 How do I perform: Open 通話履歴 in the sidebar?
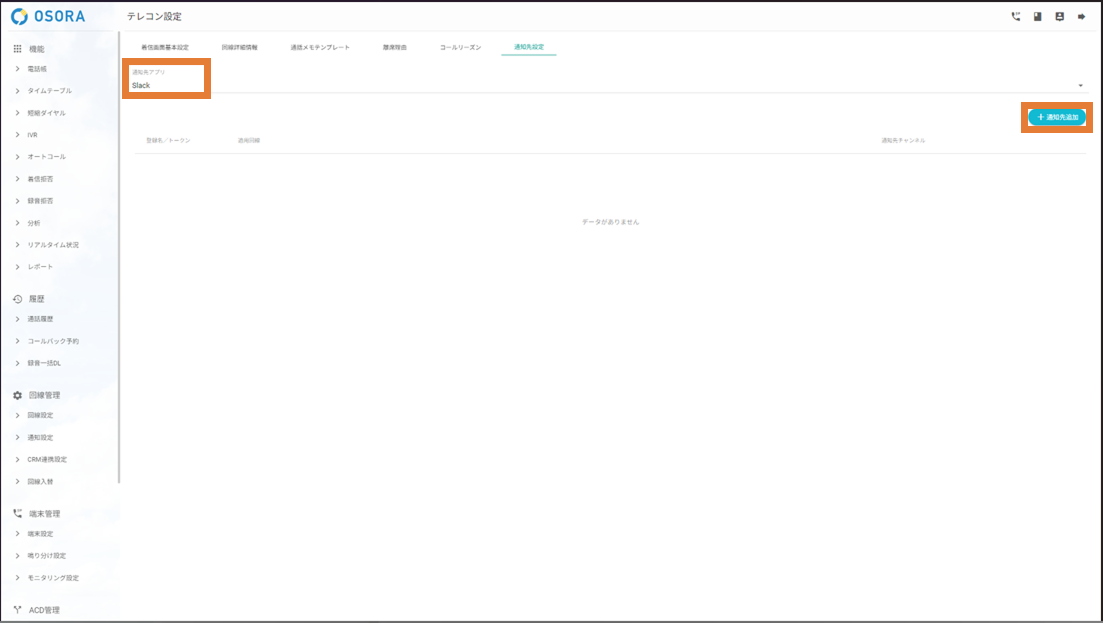coord(40,319)
